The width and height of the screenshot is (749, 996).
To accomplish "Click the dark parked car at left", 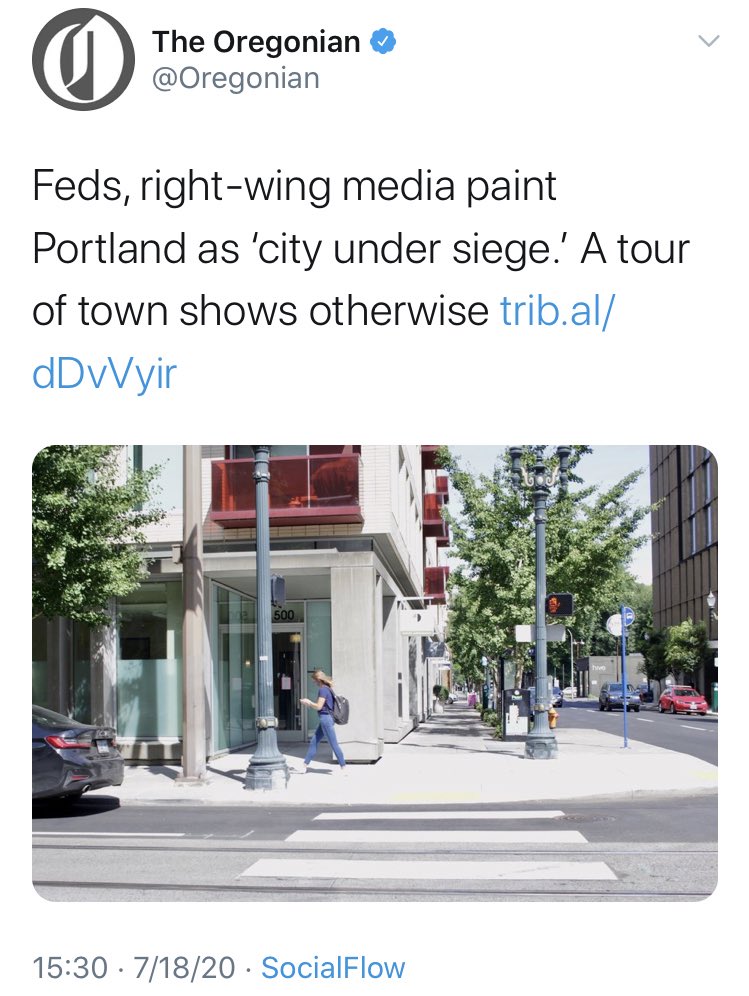I will pos(76,753).
